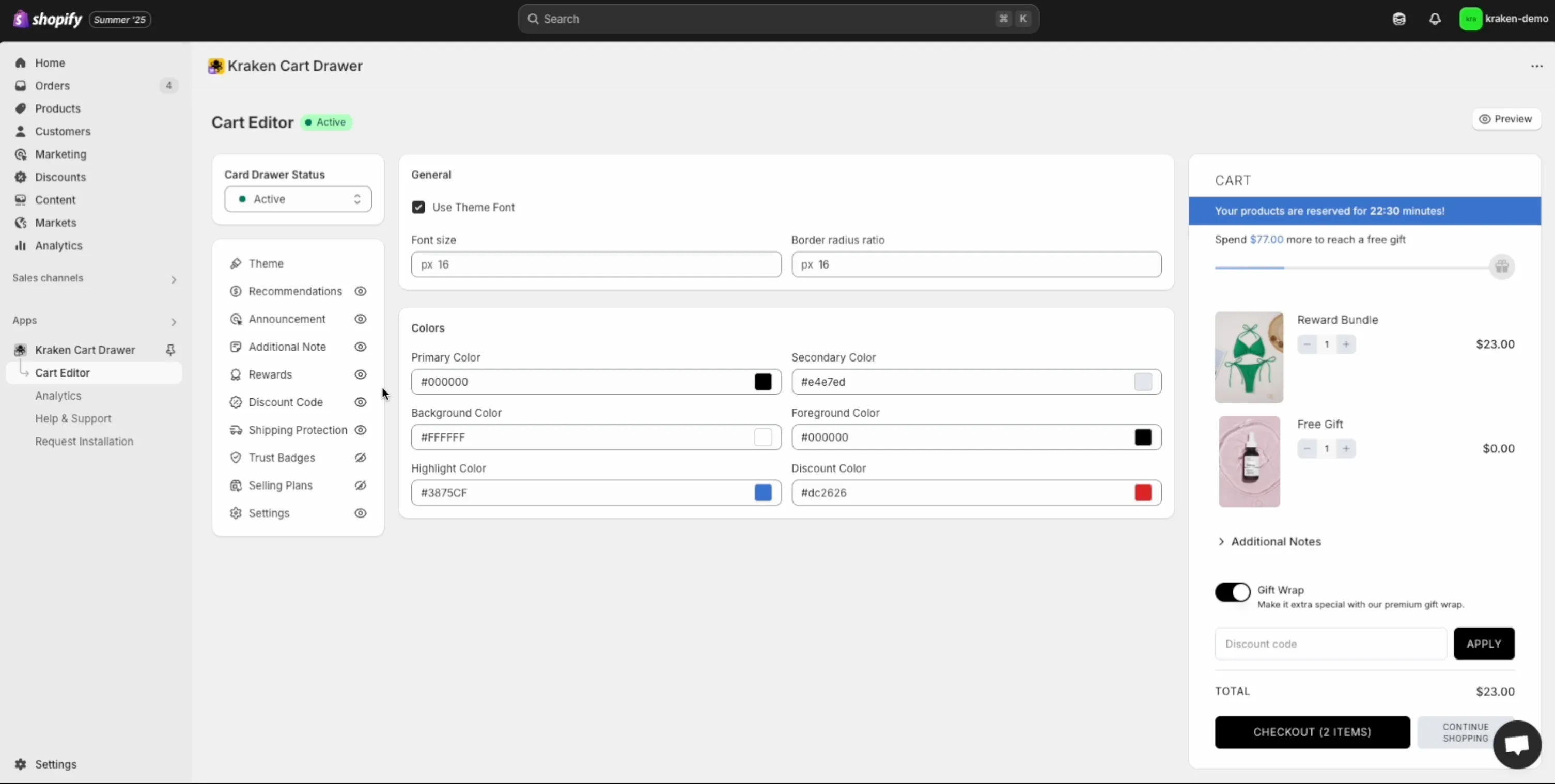The width and height of the screenshot is (1555, 784).
Task: Open the Card Drawer Status dropdown
Action: point(298,199)
